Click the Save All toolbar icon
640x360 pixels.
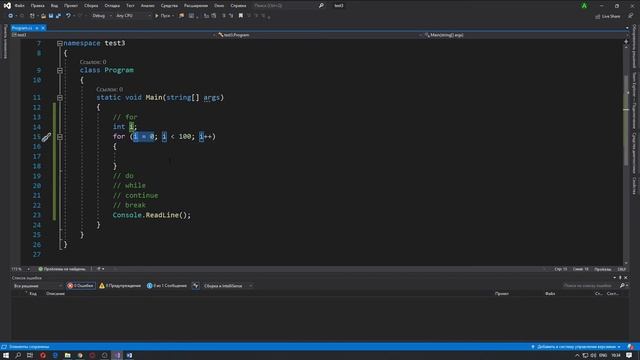(x=58, y=16)
